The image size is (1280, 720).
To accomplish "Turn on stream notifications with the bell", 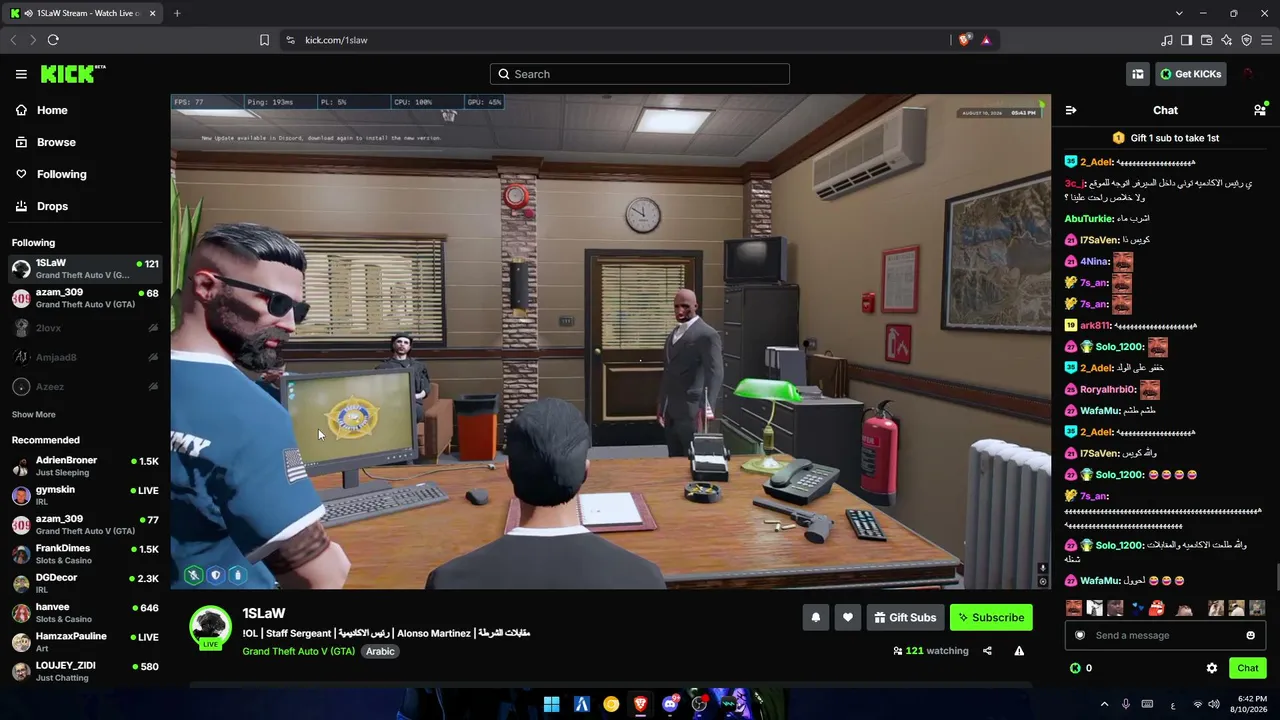I will click(816, 618).
